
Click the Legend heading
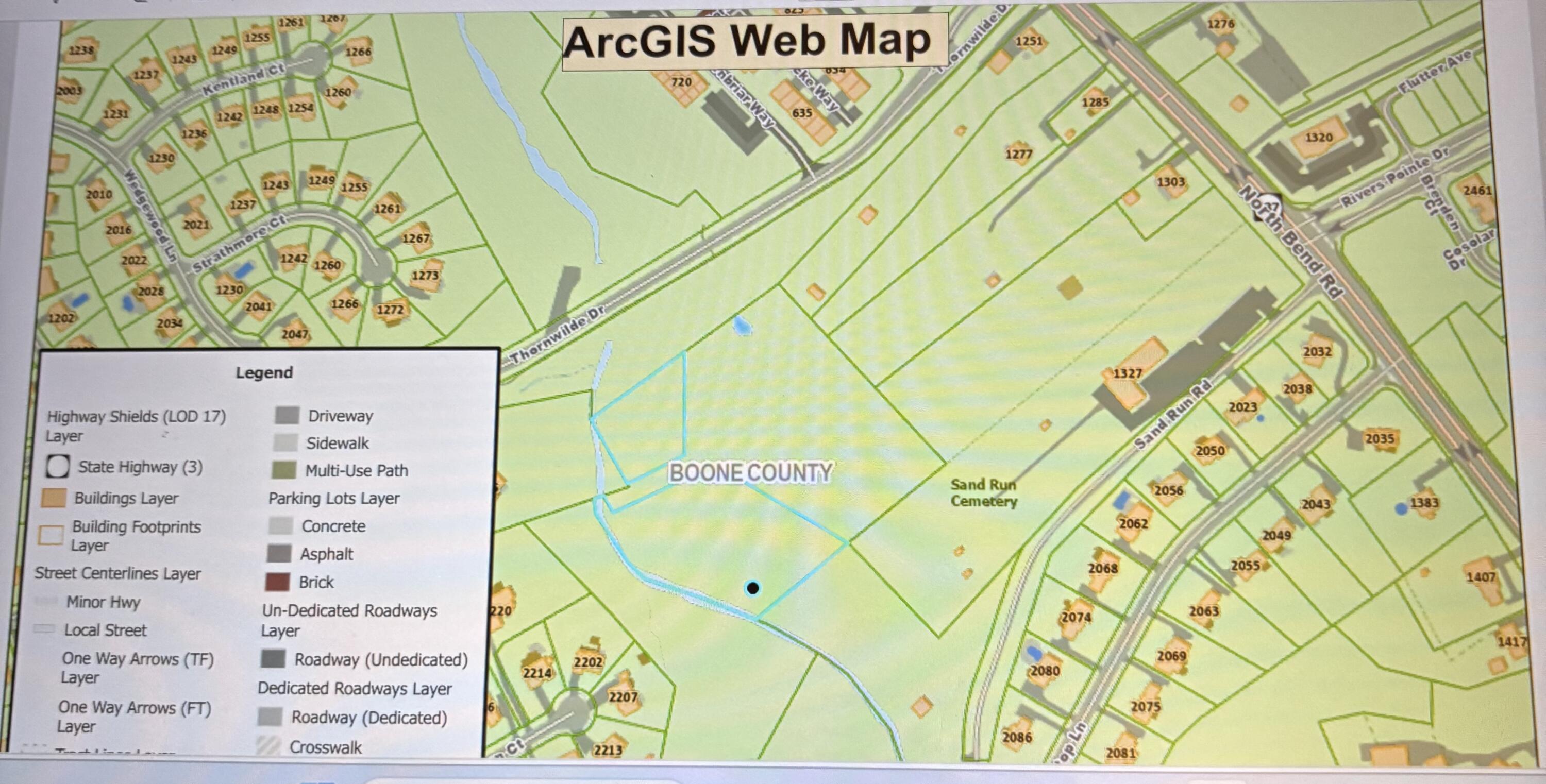coord(264,372)
